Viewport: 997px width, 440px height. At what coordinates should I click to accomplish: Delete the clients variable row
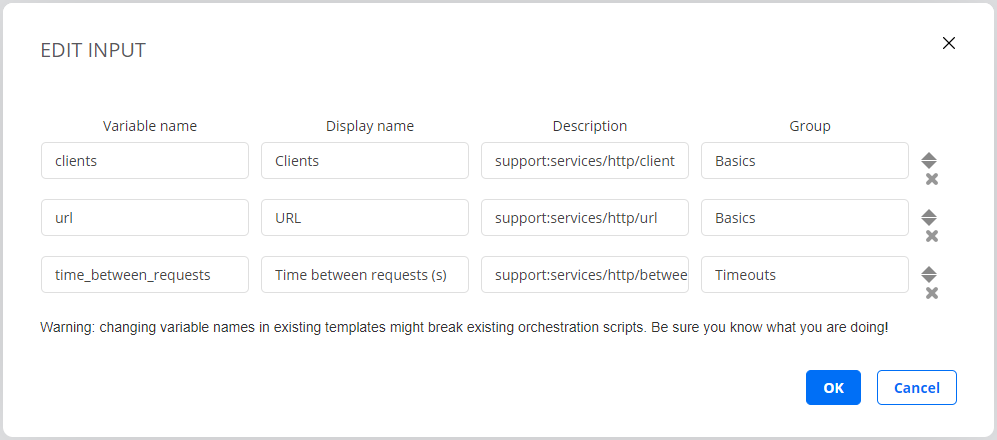point(931,179)
